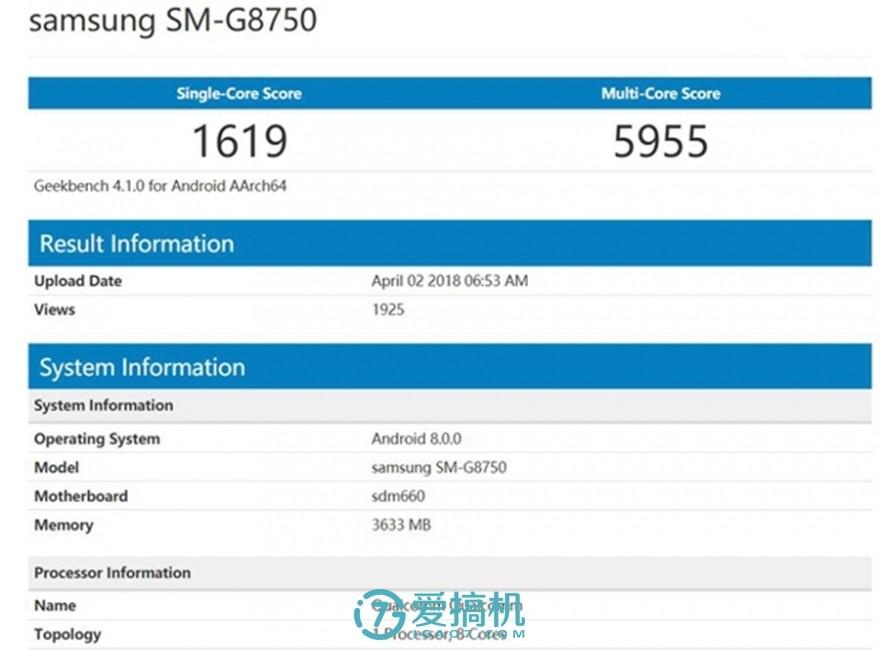Screen dimensions: 880x650
Task: Select the processor Name row
Action: [55, 605]
